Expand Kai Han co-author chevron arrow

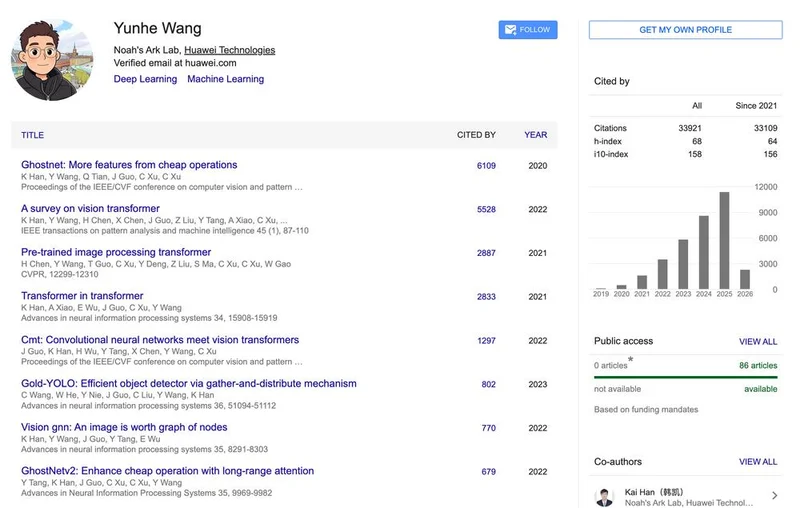(x=775, y=496)
